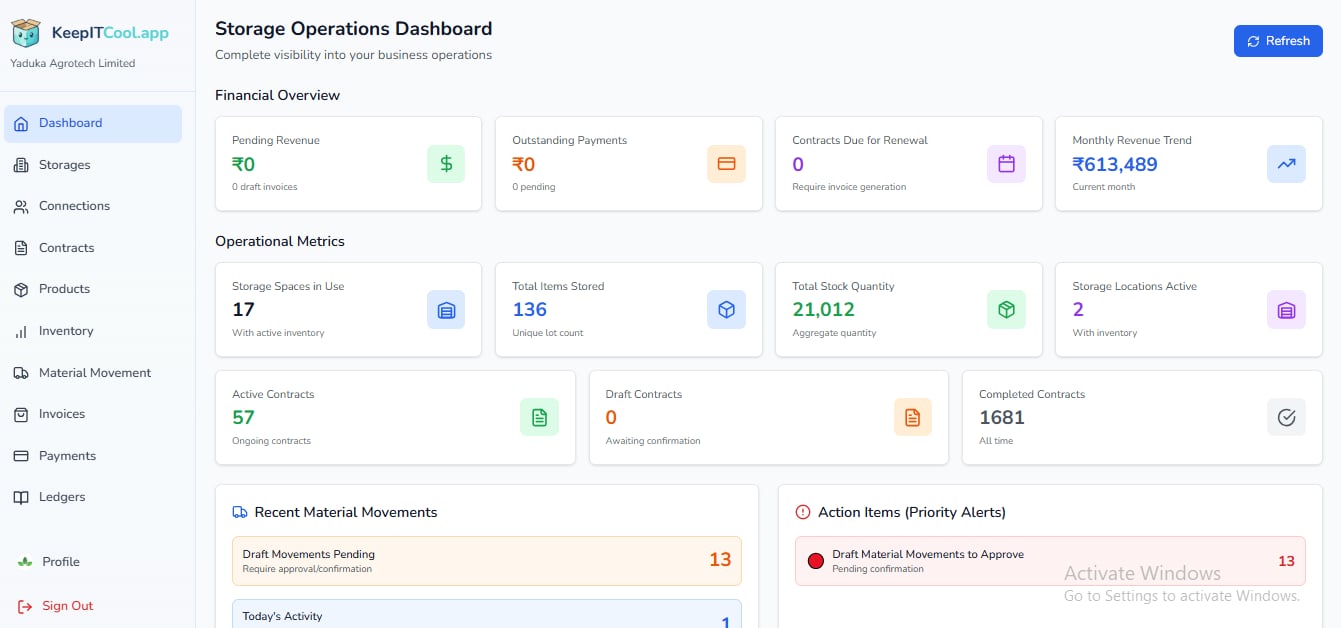Click the trend arrow icon on Monthly Revenue
Image resolution: width=1341 pixels, height=628 pixels.
(1286, 164)
